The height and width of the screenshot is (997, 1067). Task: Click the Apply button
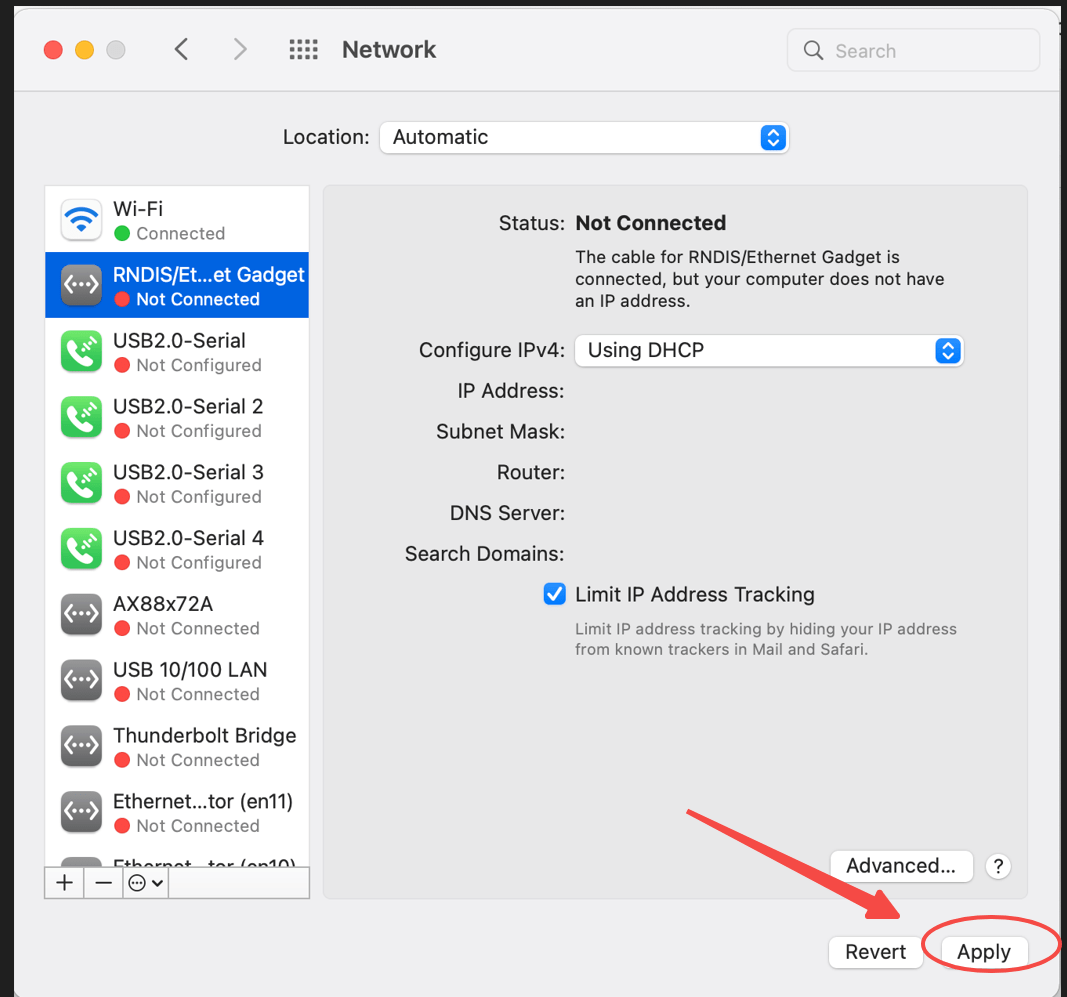(983, 951)
